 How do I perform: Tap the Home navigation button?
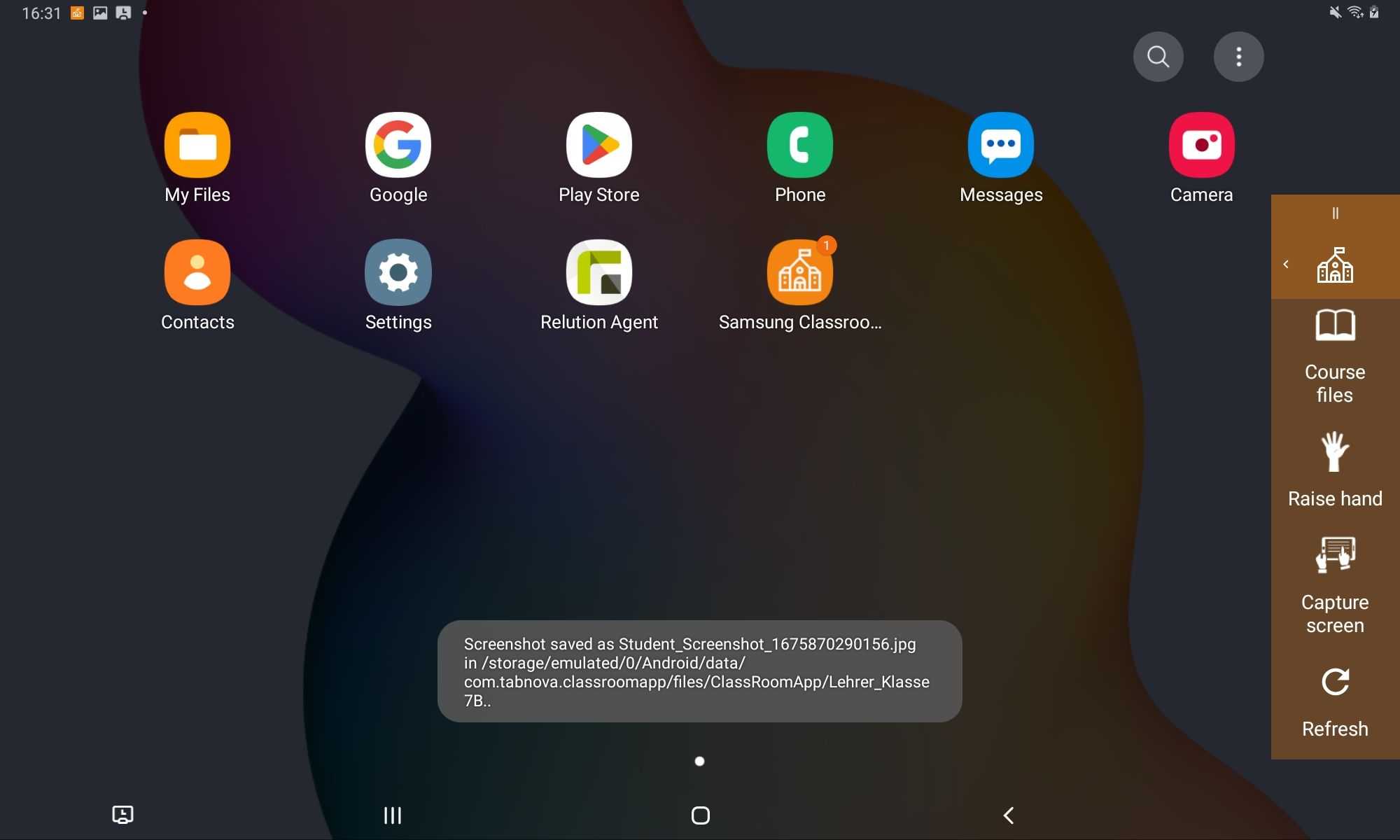point(700,815)
